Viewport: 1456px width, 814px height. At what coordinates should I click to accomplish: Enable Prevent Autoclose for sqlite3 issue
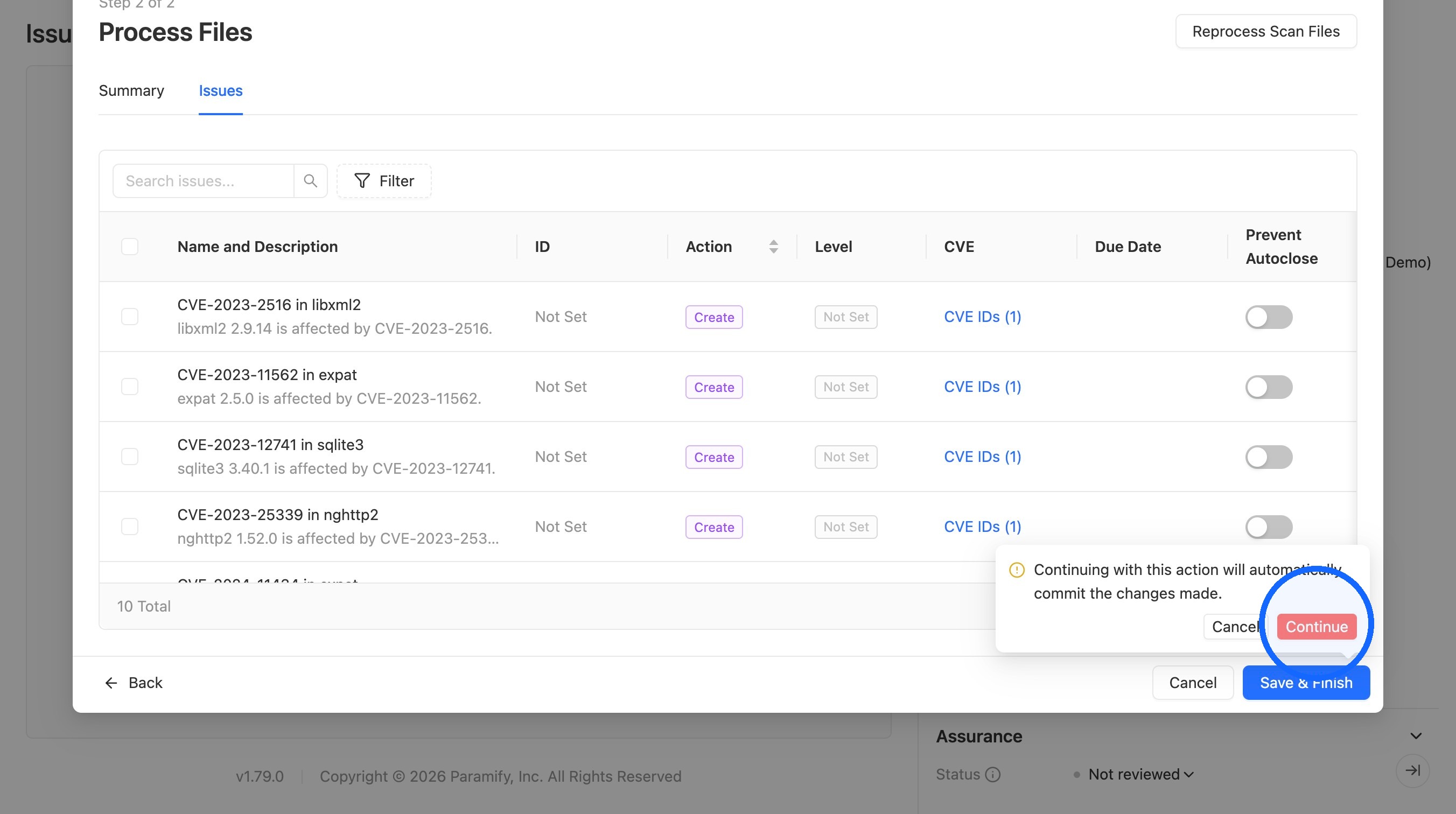click(1269, 457)
